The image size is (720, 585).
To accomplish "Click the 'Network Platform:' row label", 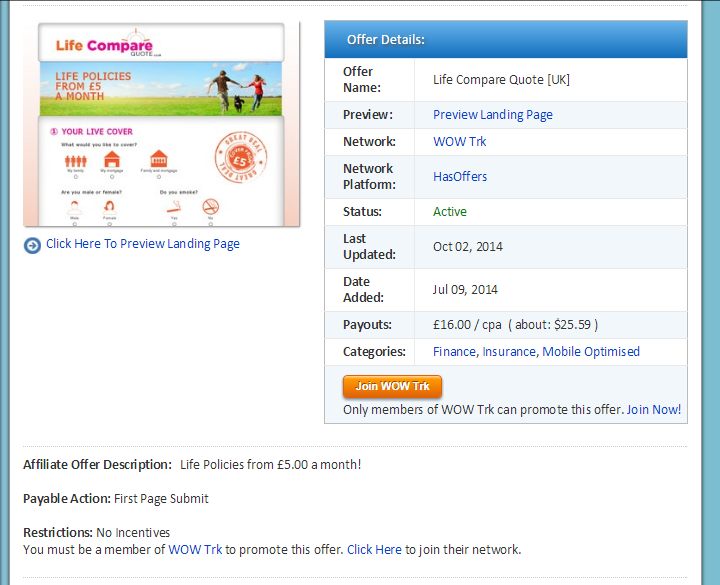I will (369, 177).
